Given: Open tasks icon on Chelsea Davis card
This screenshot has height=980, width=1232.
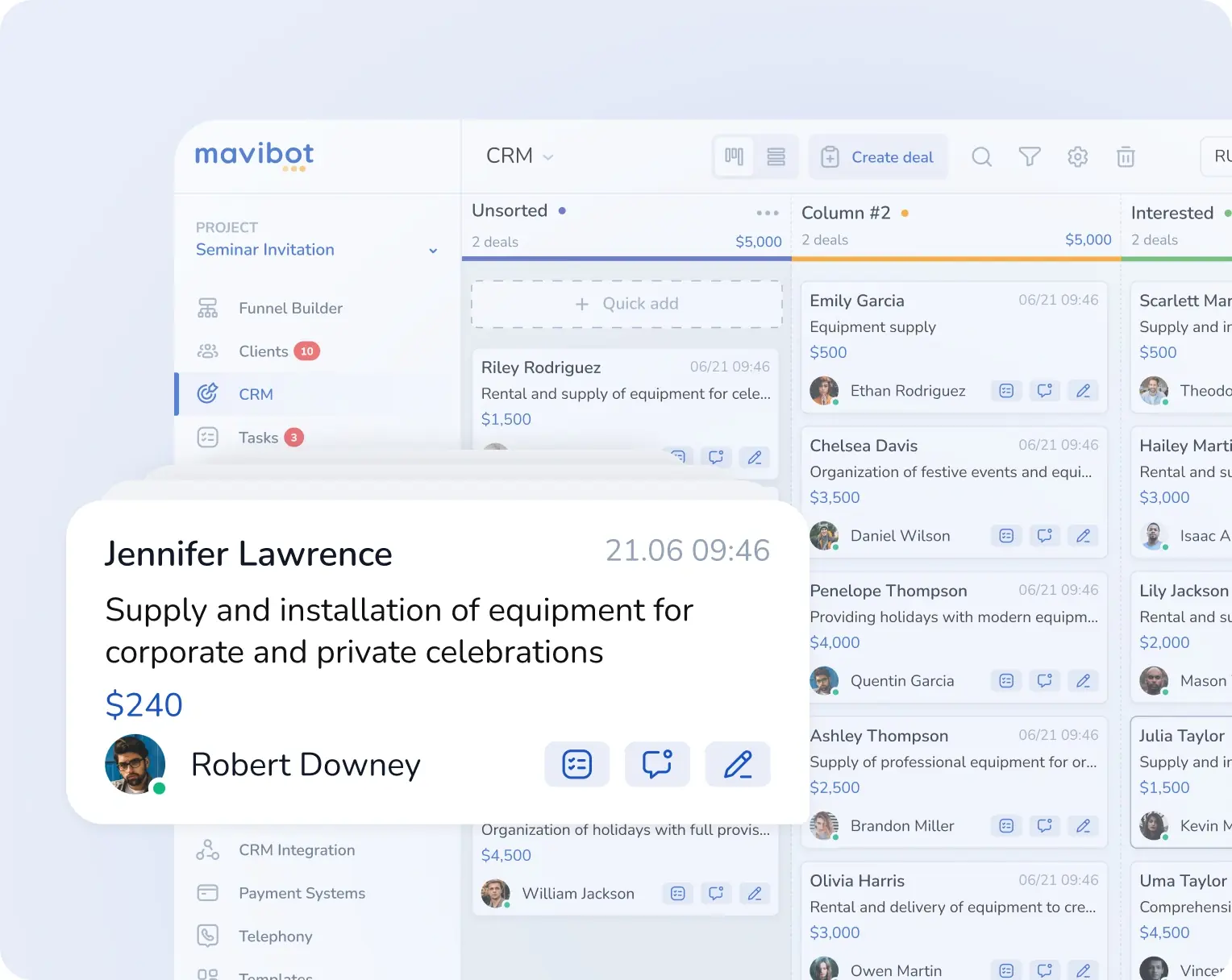Looking at the screenshot, I should (x=1006, y=536).
